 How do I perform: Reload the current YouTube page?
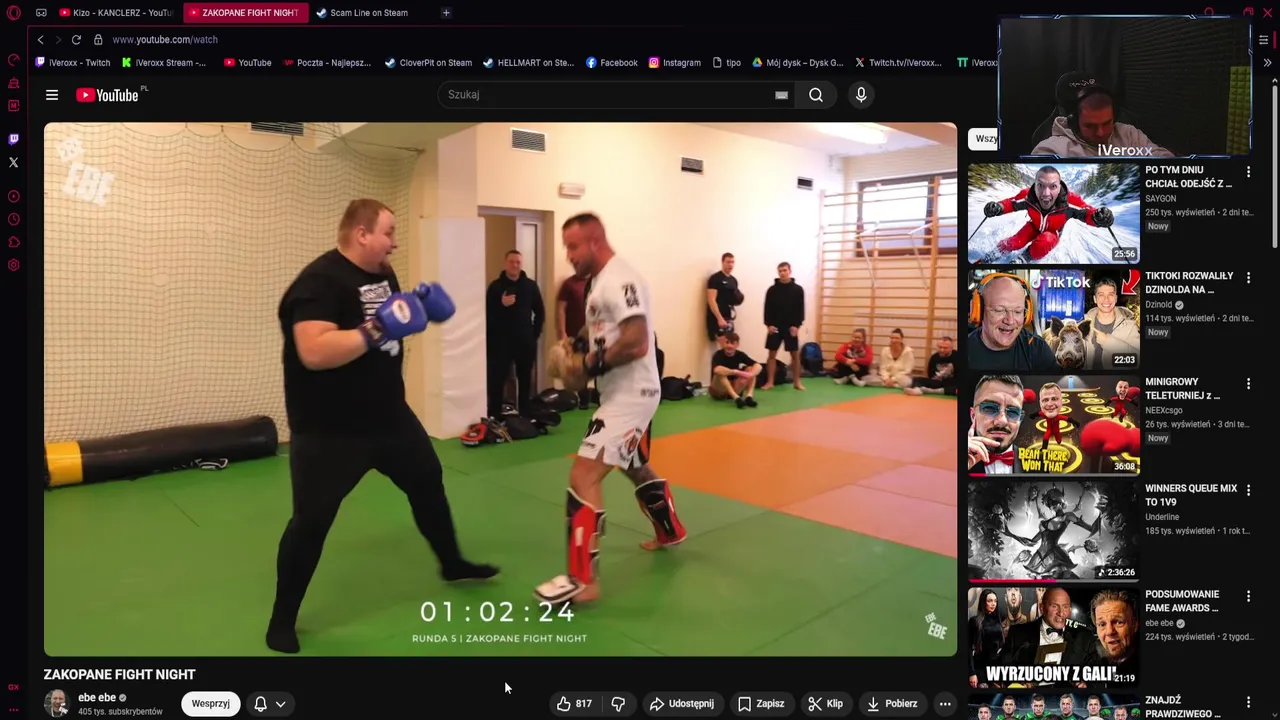(x=76, y=39)
